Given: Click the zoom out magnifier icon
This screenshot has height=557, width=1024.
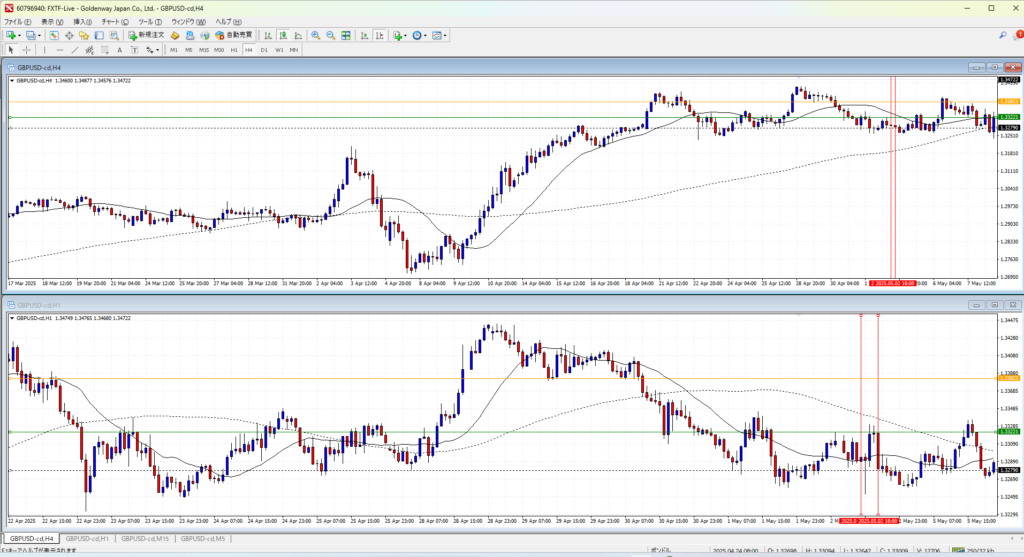Looking at the screenshot, I should coord(330,35).
